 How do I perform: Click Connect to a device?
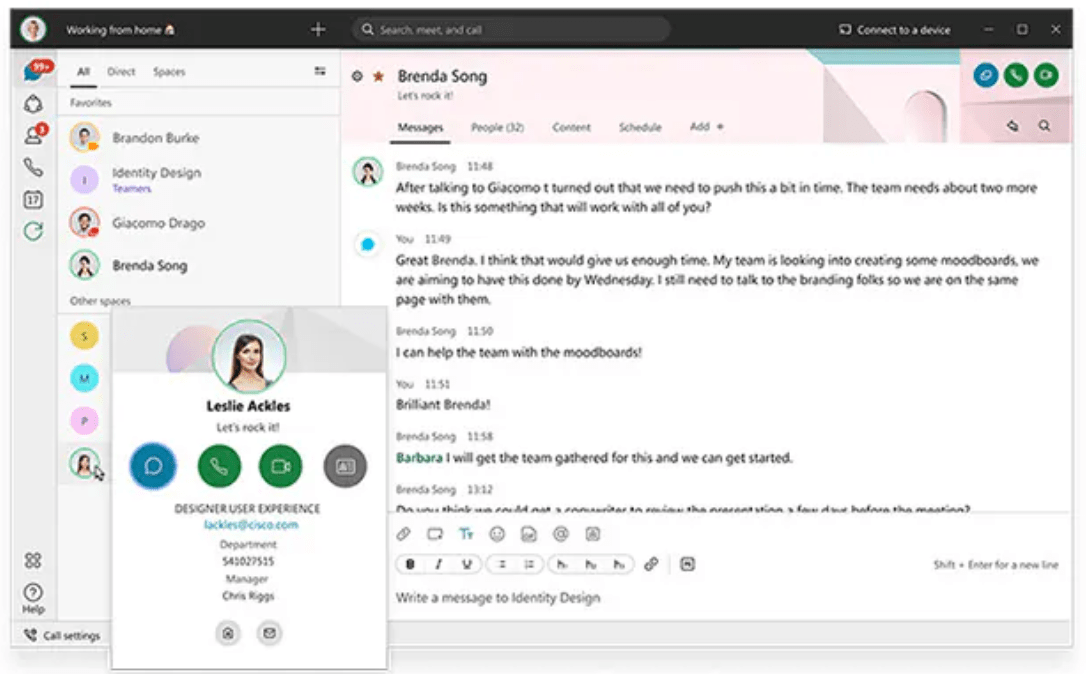[x=894, y=30]
